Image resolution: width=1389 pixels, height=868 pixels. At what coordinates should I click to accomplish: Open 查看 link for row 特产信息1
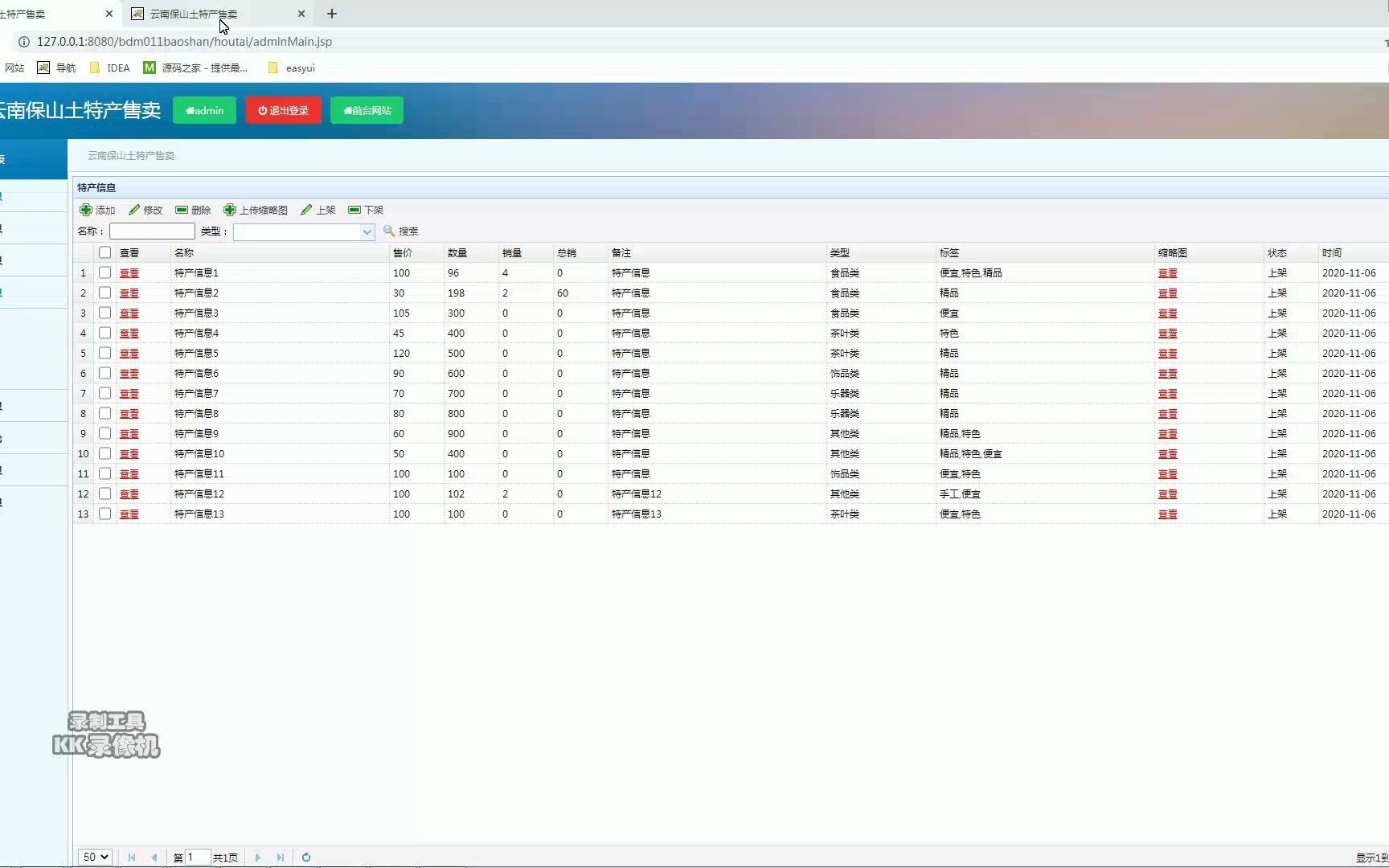pos(129,273)
